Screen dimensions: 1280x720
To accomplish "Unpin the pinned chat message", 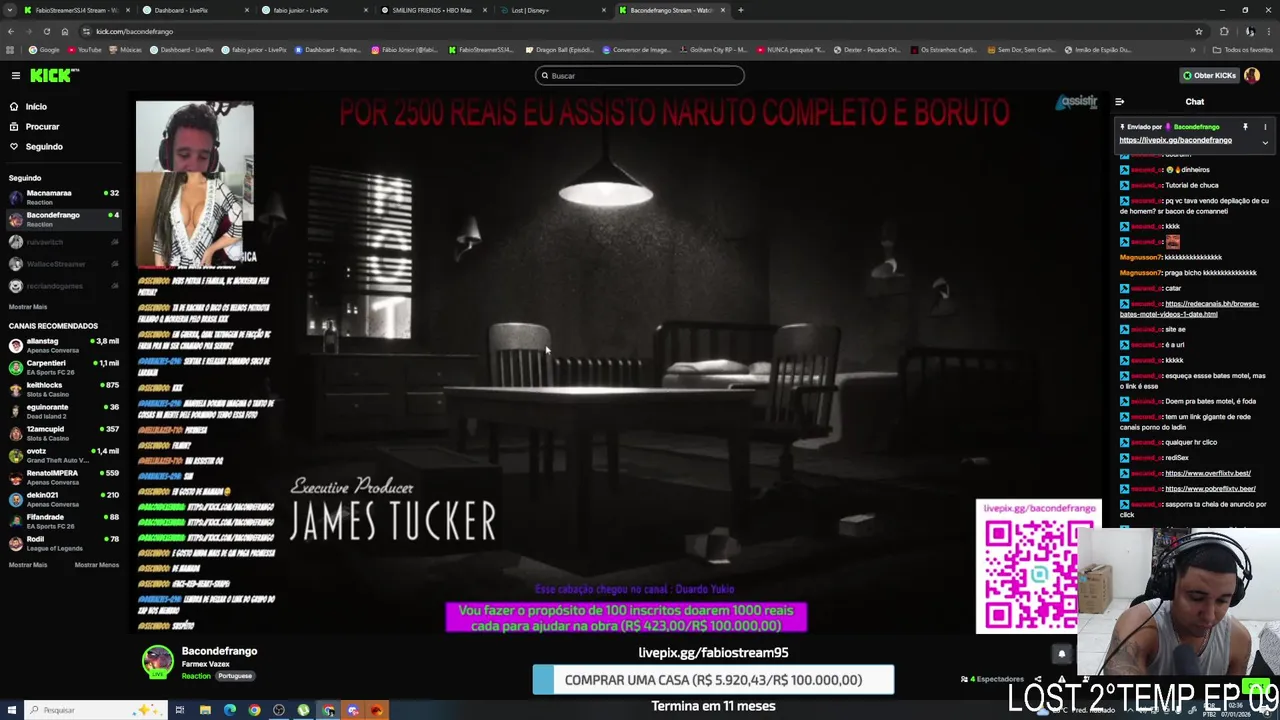I will tap(1245, 127).
